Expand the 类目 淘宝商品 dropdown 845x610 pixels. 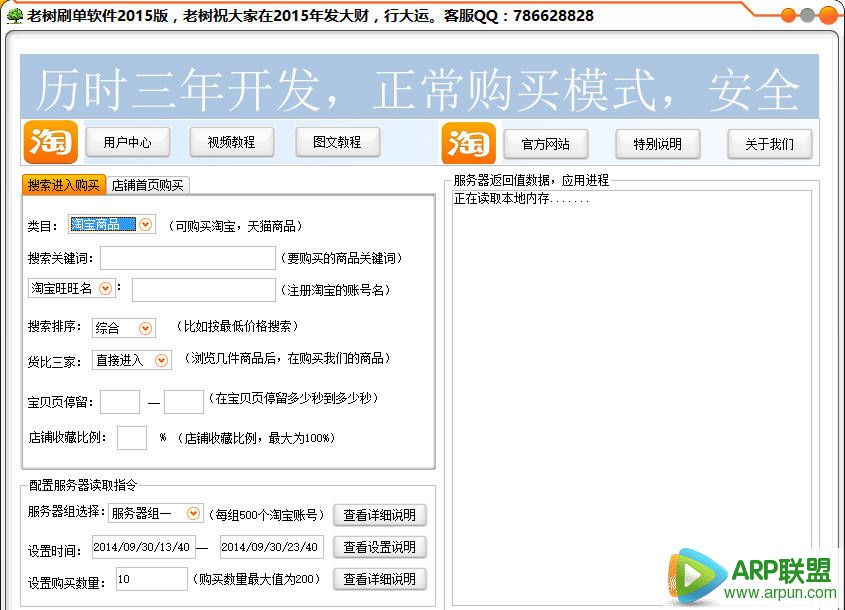[146, 225]
